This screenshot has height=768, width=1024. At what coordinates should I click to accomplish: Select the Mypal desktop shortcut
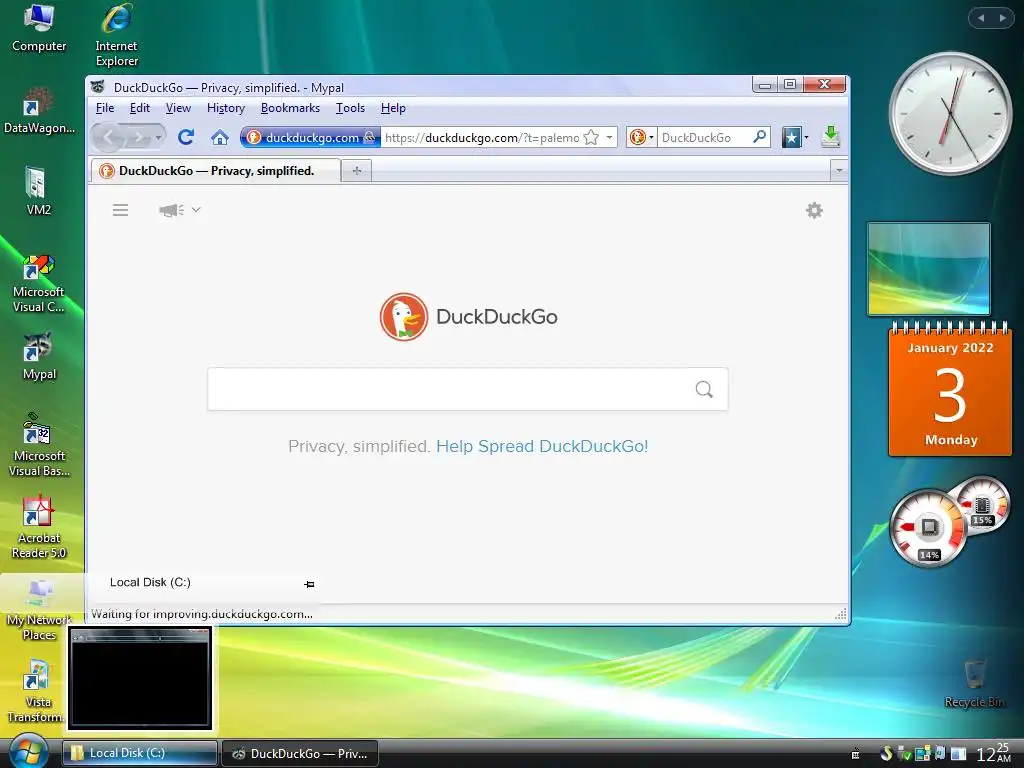coord(39,357)
